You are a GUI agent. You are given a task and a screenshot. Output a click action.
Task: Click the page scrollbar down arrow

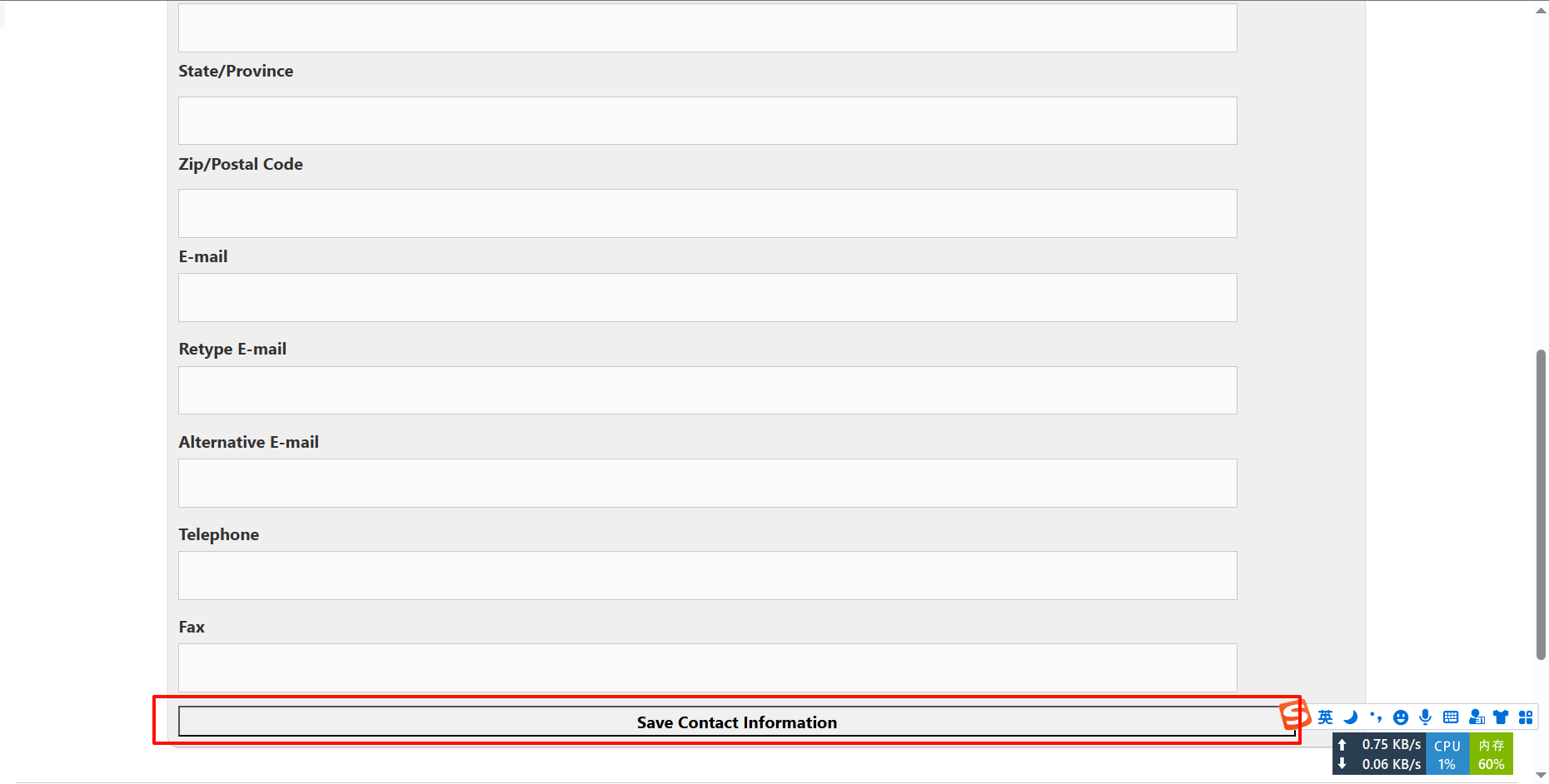(1541, 775)
